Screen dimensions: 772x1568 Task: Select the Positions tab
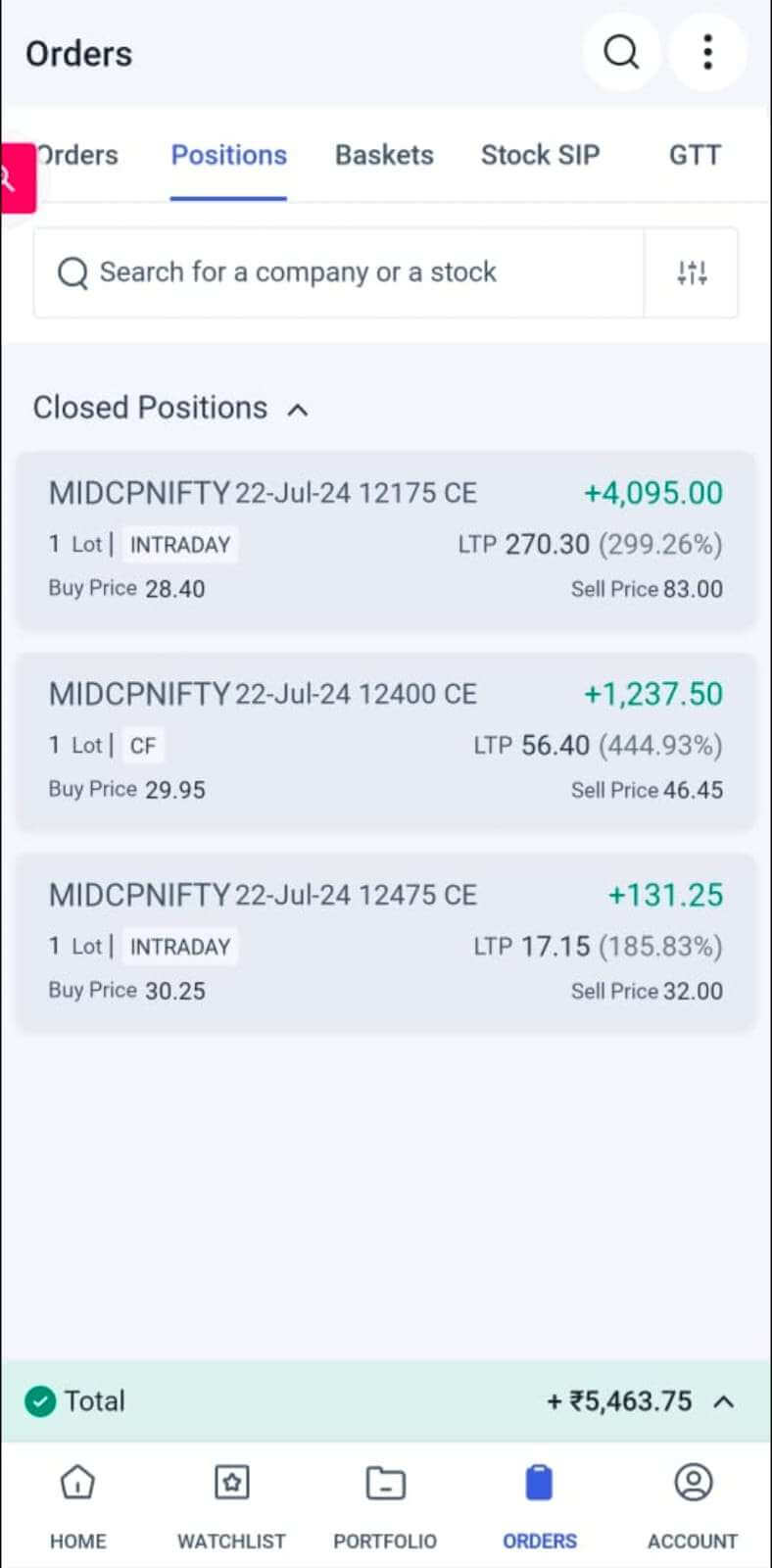(228, 155)
